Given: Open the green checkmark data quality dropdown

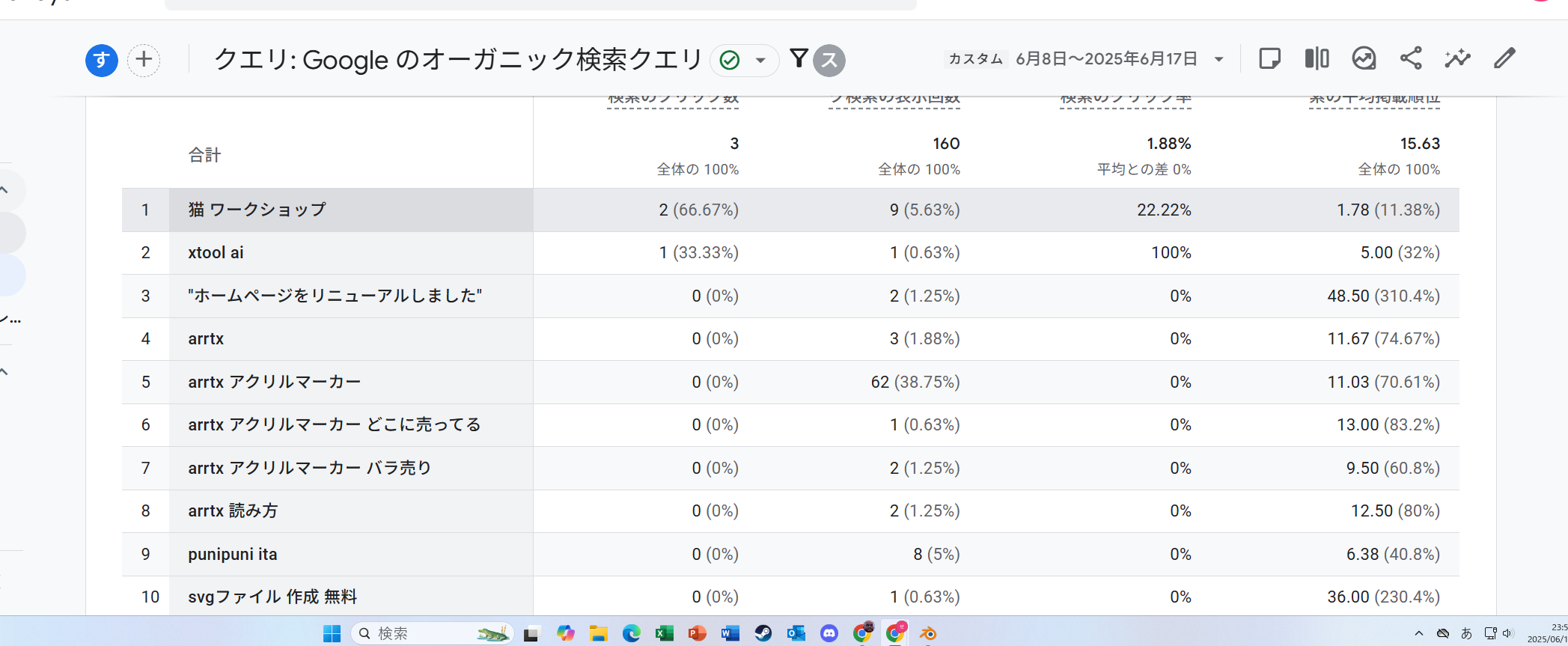Looking at the screenshot, I should [x=744, y=61].
